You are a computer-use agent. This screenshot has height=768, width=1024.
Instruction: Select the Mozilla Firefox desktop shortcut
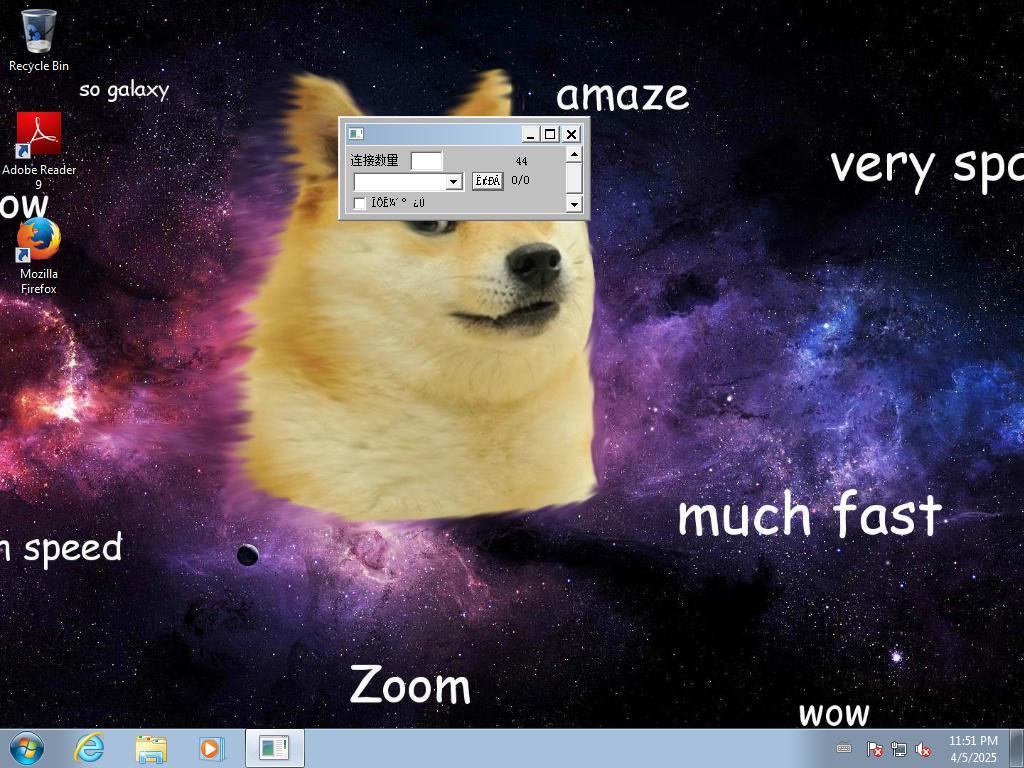coord(39,256)
